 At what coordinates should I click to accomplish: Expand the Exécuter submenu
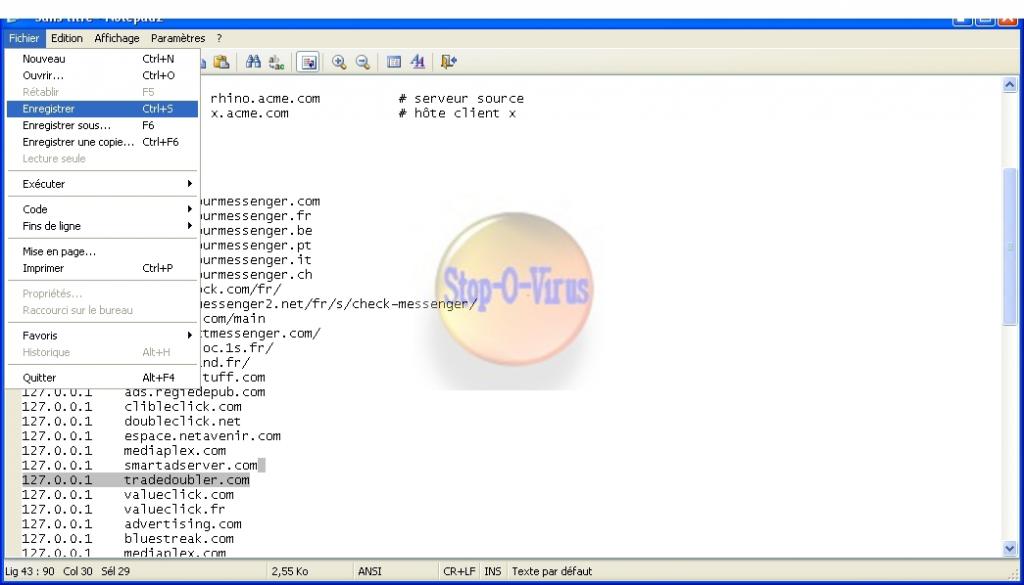102,184
